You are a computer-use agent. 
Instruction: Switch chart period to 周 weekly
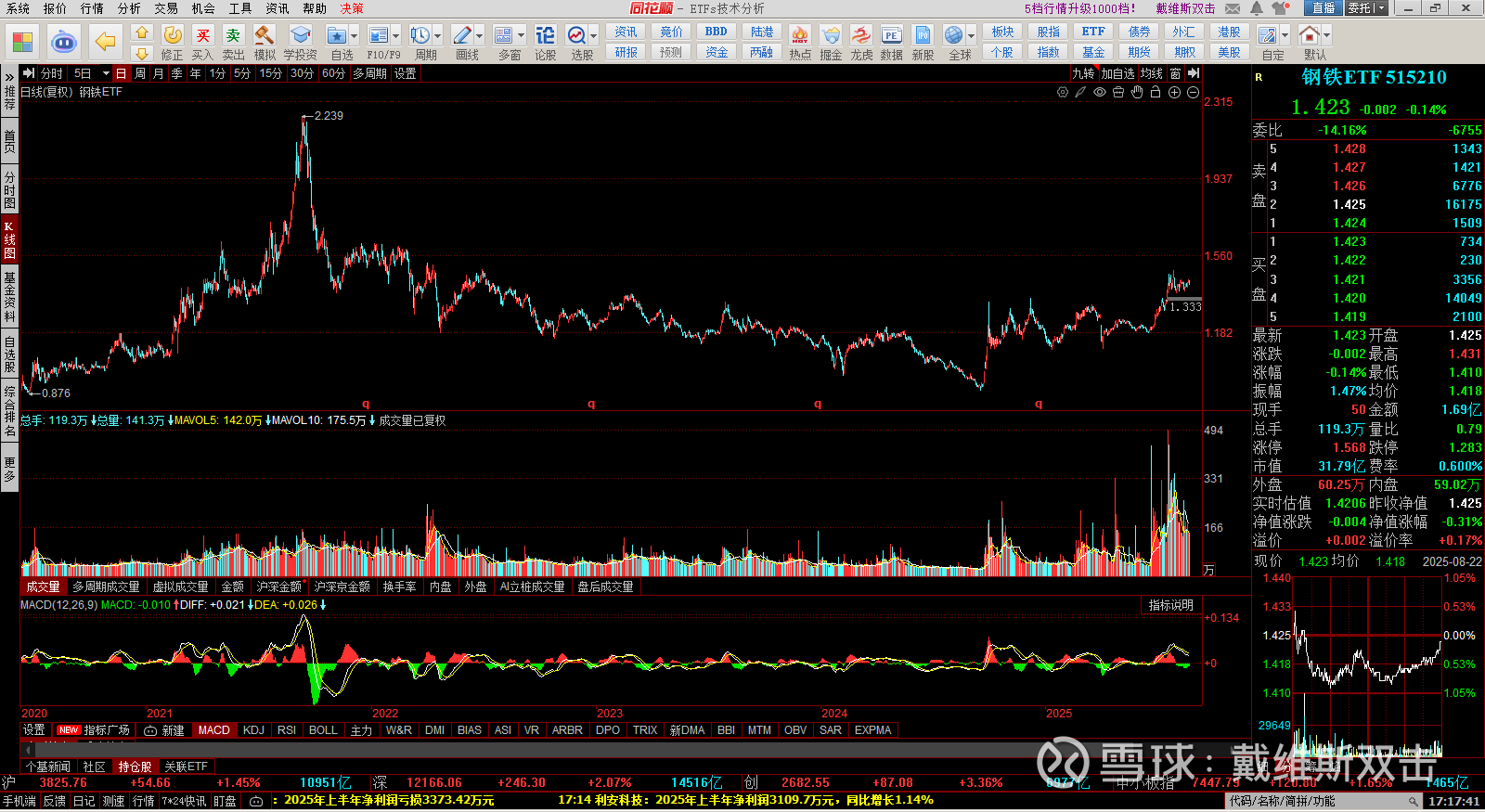coord(140,73)
